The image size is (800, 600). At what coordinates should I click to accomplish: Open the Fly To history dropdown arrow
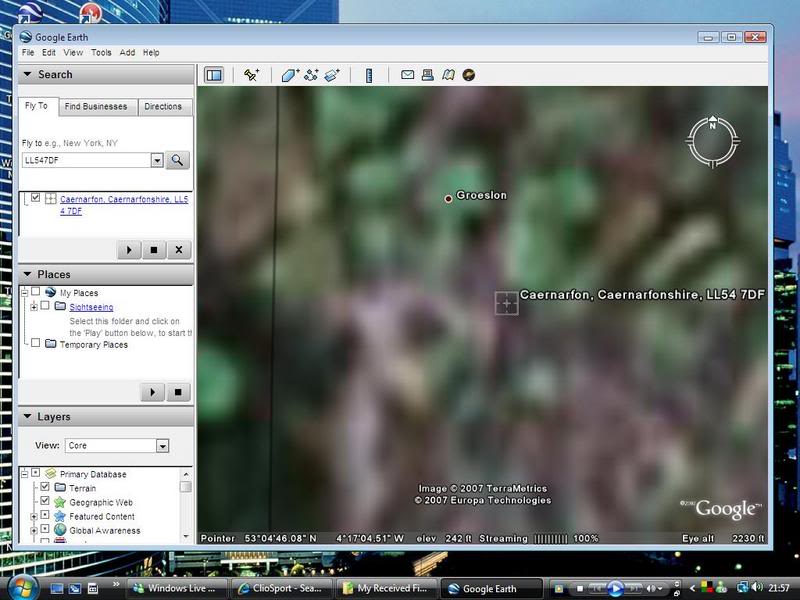[x=157, y=160]
